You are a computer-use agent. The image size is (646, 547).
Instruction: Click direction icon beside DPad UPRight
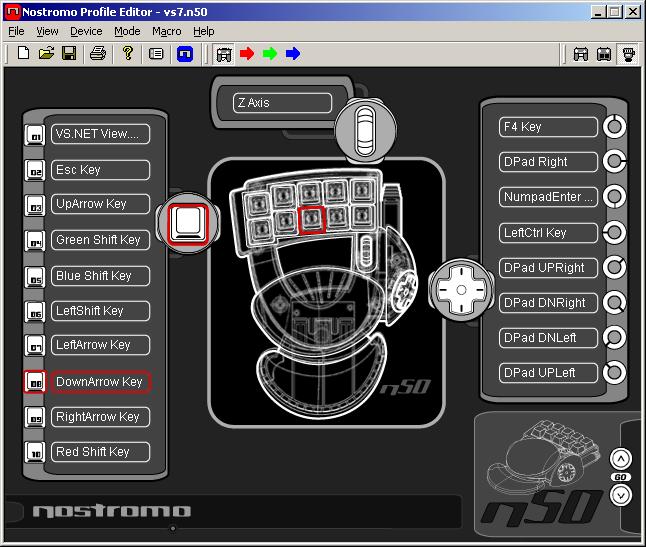pos(614,267)
